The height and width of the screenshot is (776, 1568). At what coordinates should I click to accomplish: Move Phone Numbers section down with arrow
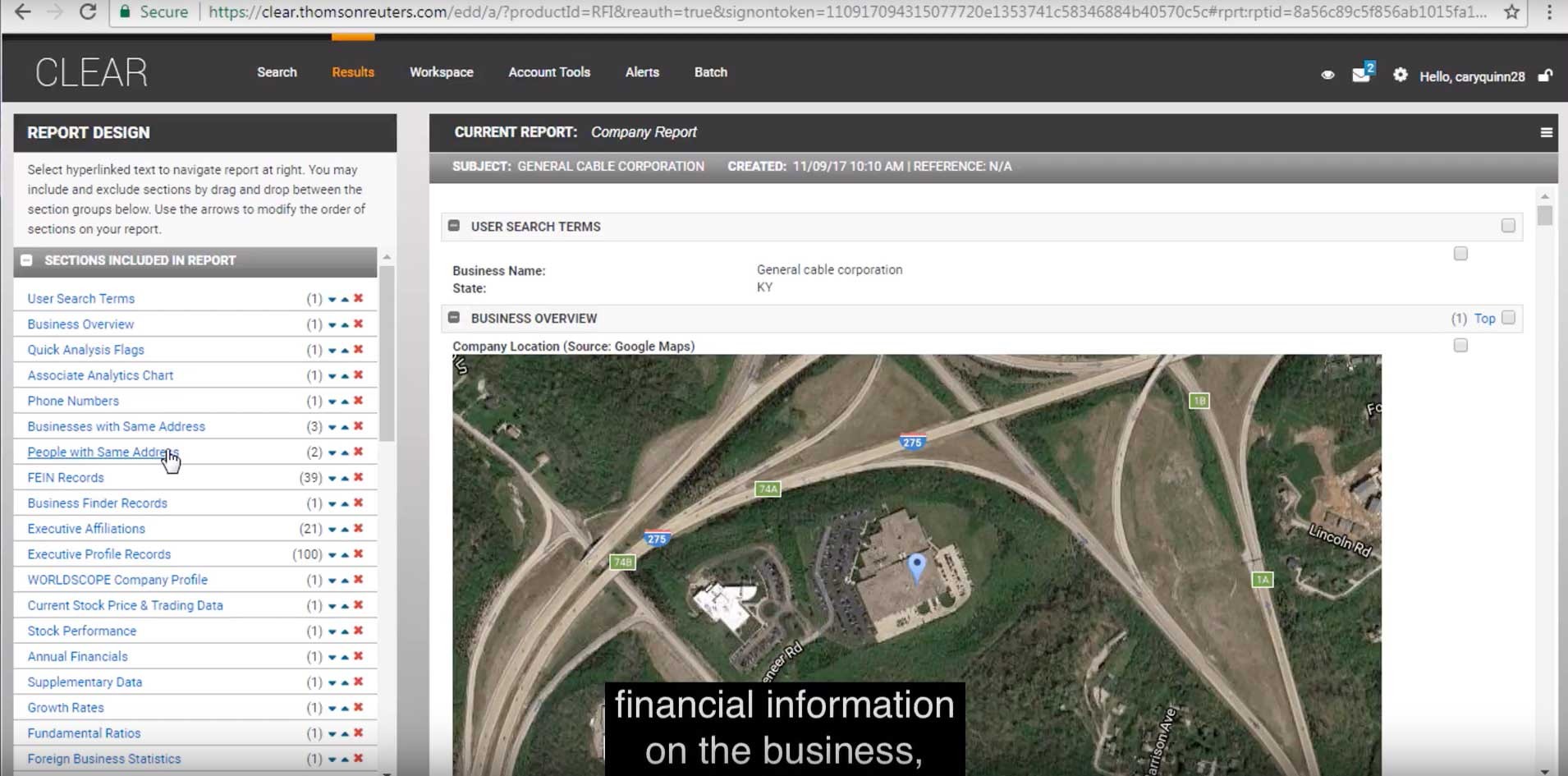pos(332,402)
